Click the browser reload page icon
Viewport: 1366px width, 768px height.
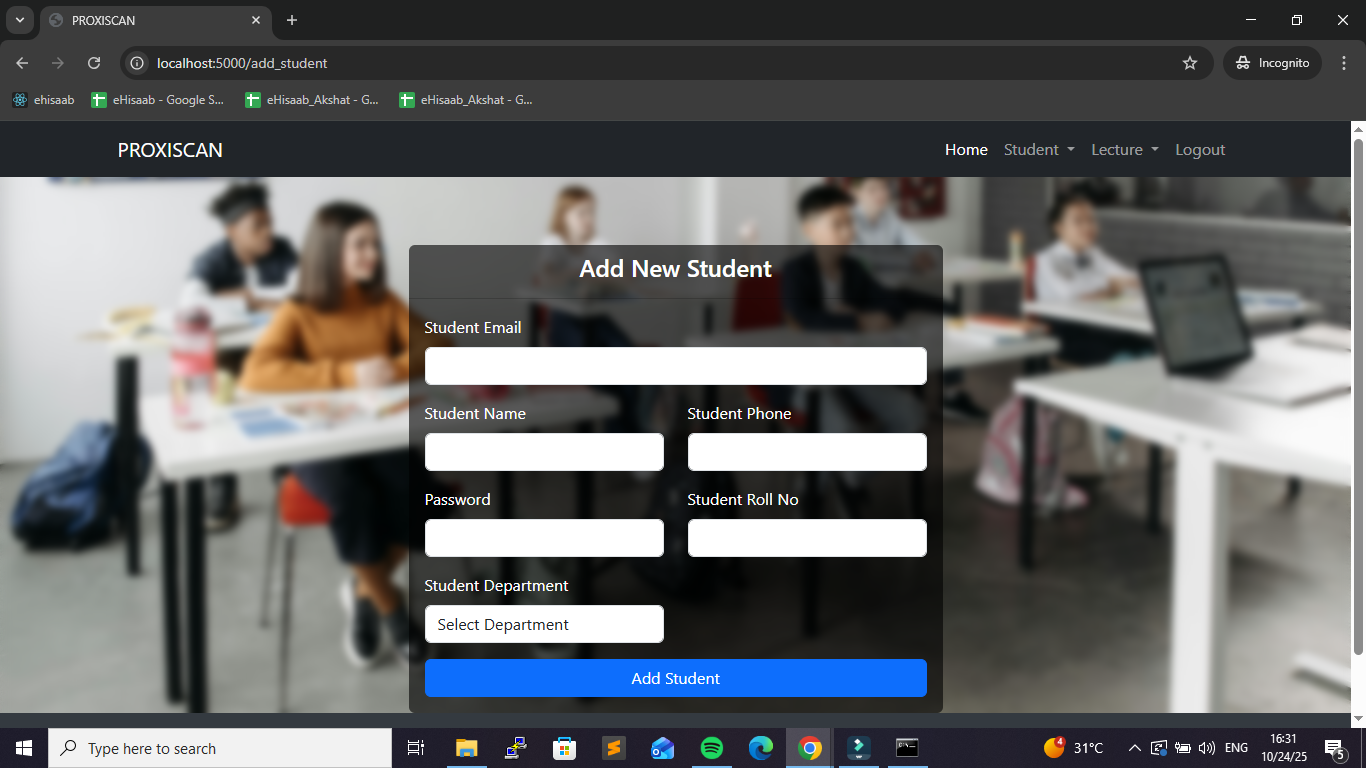point(94,63)
